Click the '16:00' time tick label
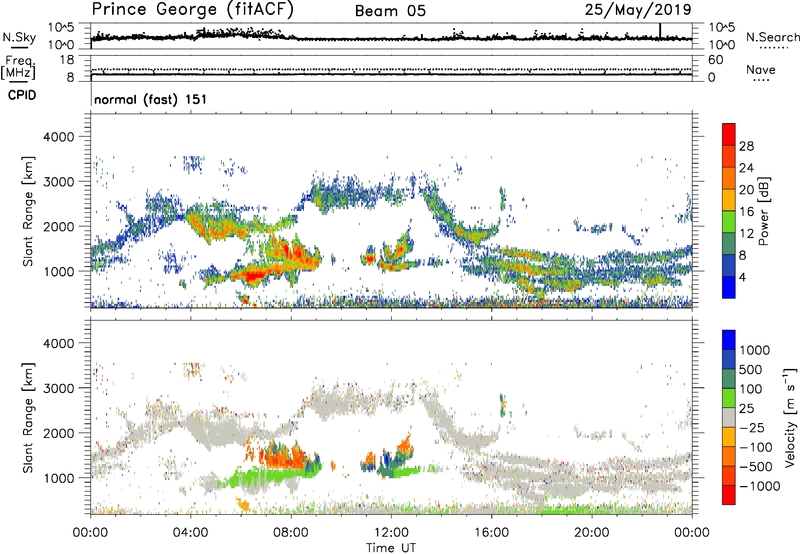This screenshot has width=800, height=554. (x=491, y=533)
